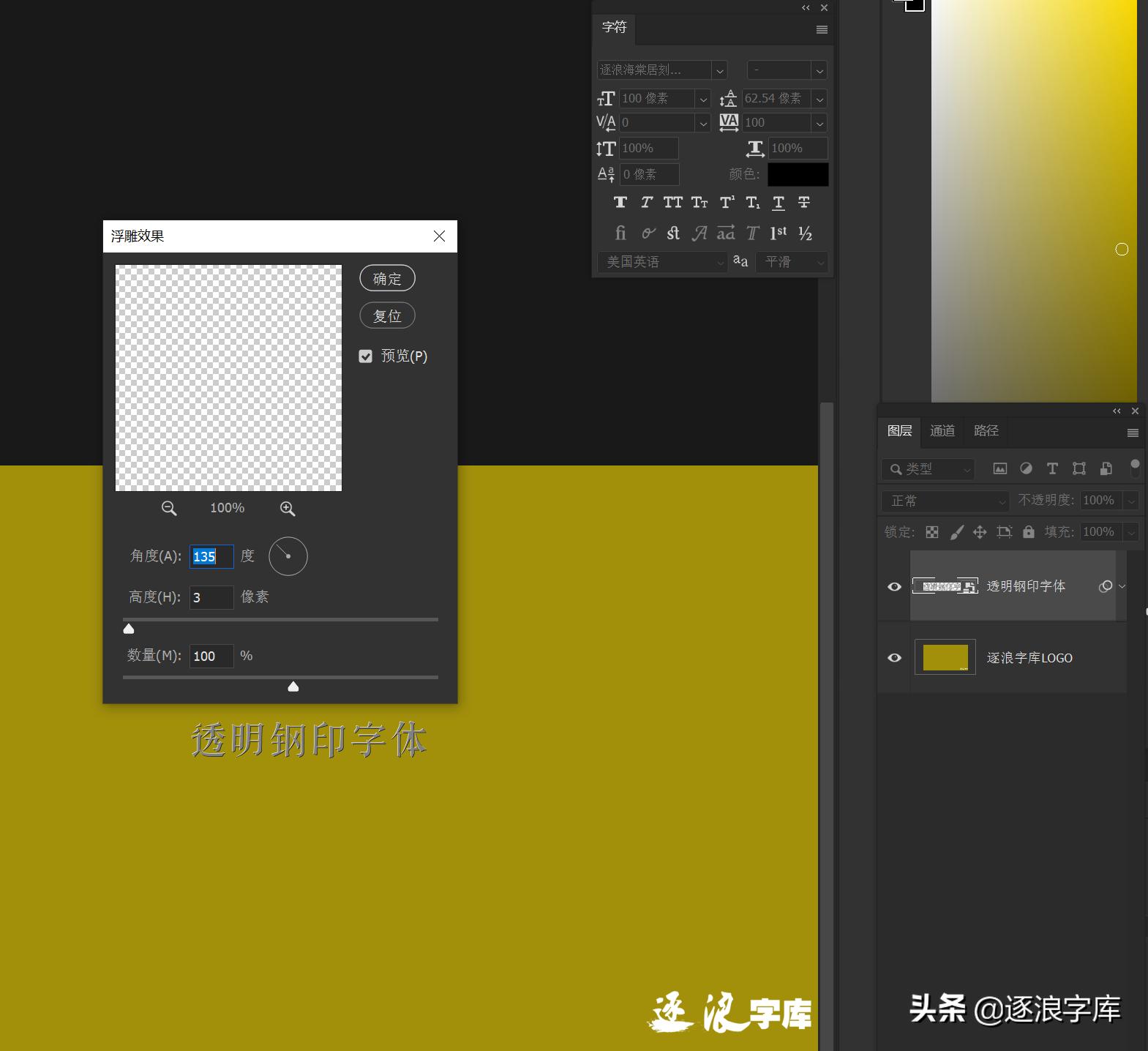Click the text color swatch in Character panel
The height and width of the screenshot is (1051, 1148).
[x=798, y=174]
